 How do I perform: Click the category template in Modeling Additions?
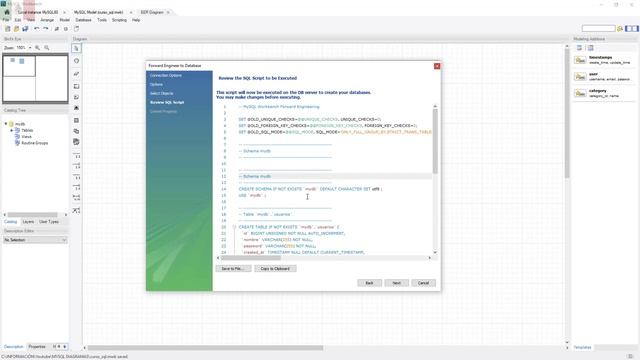[x=603, y=93]
